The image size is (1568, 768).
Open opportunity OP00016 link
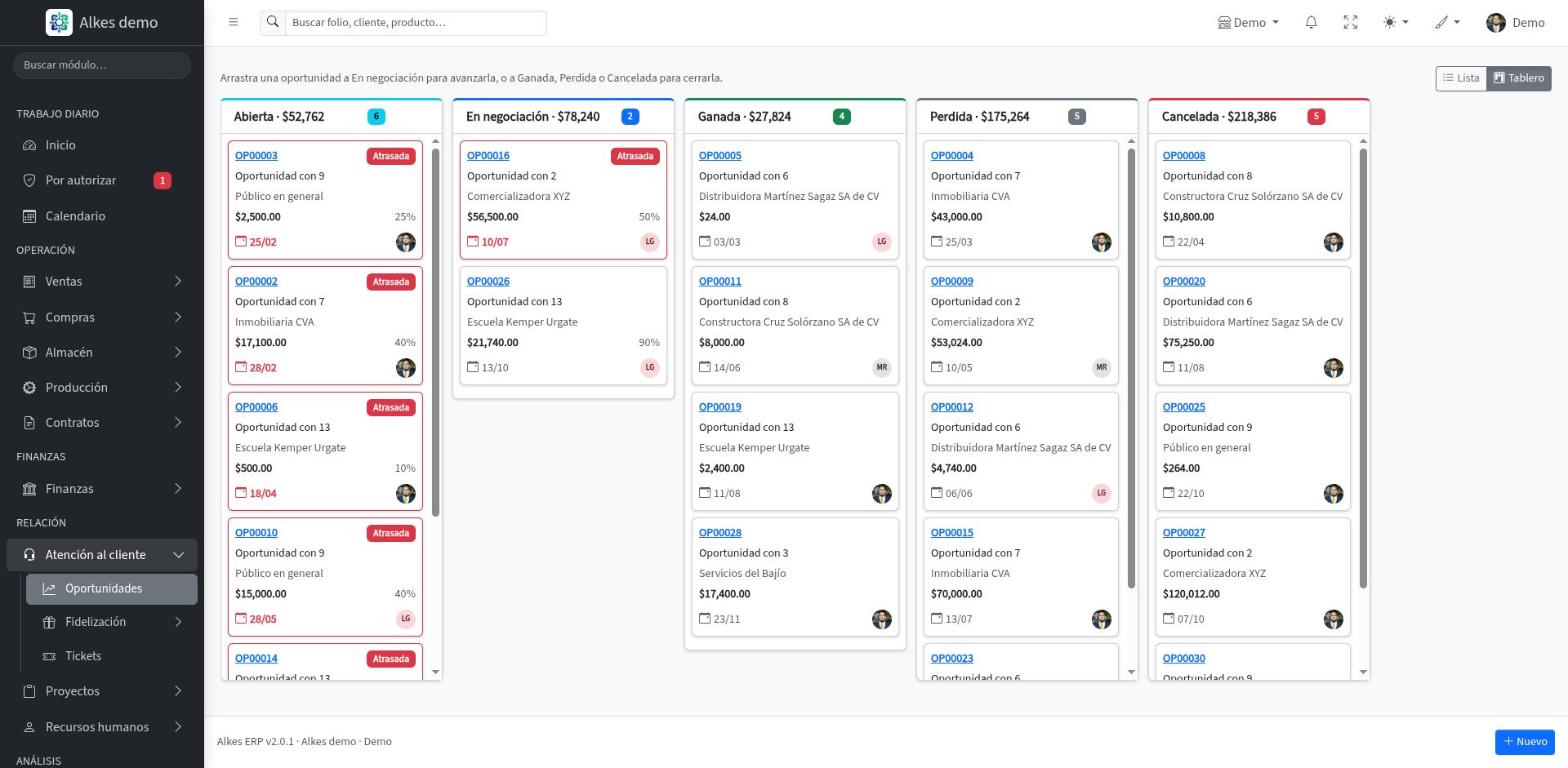click(488, 155)
